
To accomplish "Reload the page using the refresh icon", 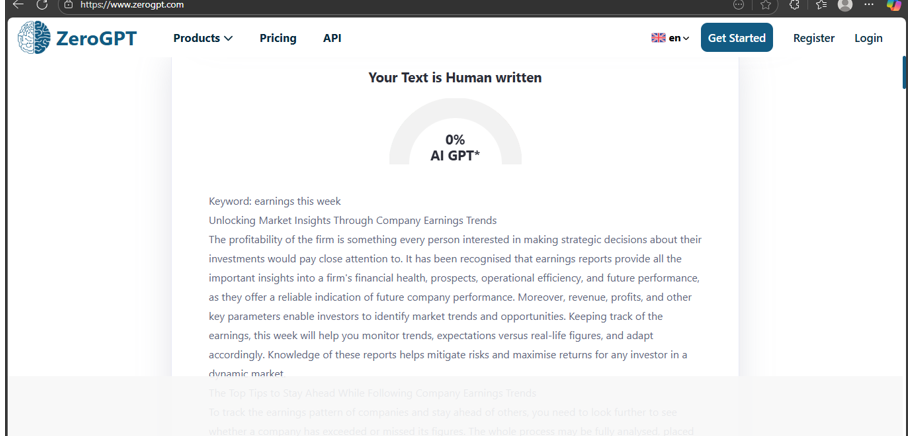I will [x=41, y=5].
